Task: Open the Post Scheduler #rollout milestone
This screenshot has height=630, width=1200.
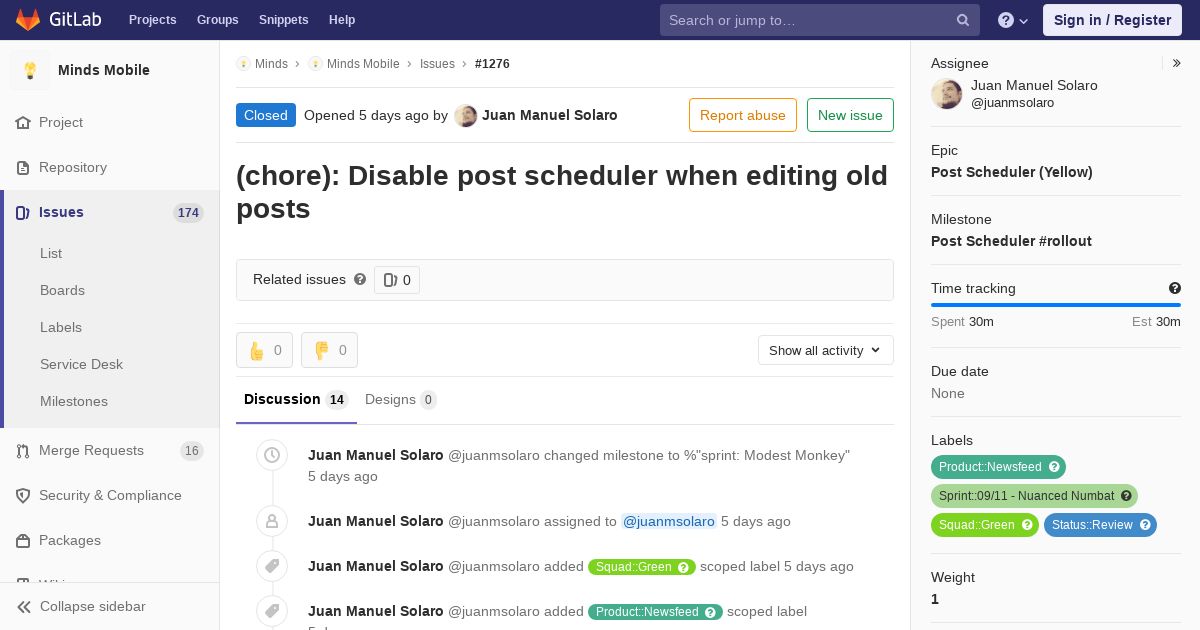Action: point(1011,241)
